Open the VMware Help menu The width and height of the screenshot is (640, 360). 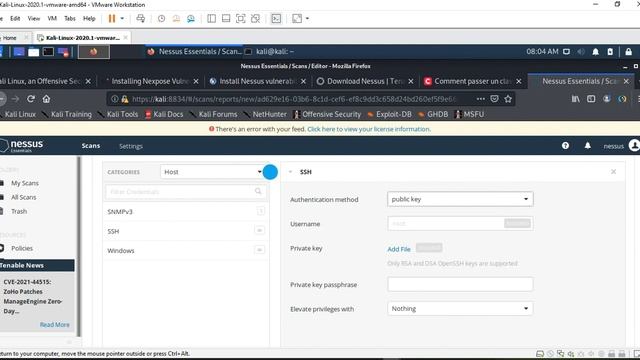pyautogui.click(x=89, y=18)
